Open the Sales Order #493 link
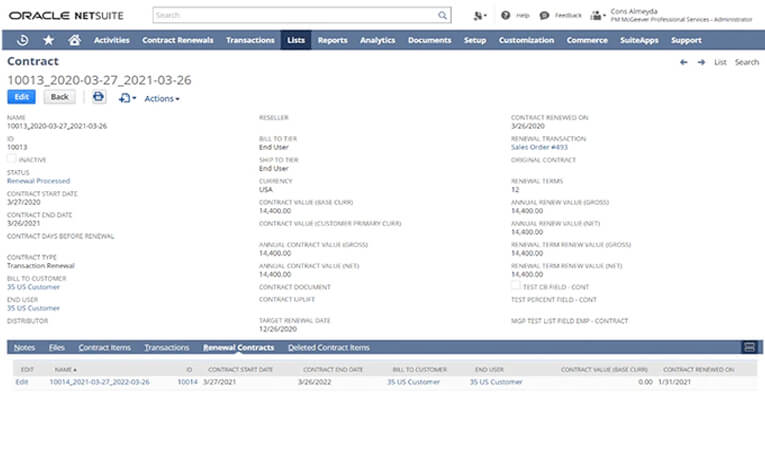The height and width of the screenshot is (450, 765). [x=539, y=148]
